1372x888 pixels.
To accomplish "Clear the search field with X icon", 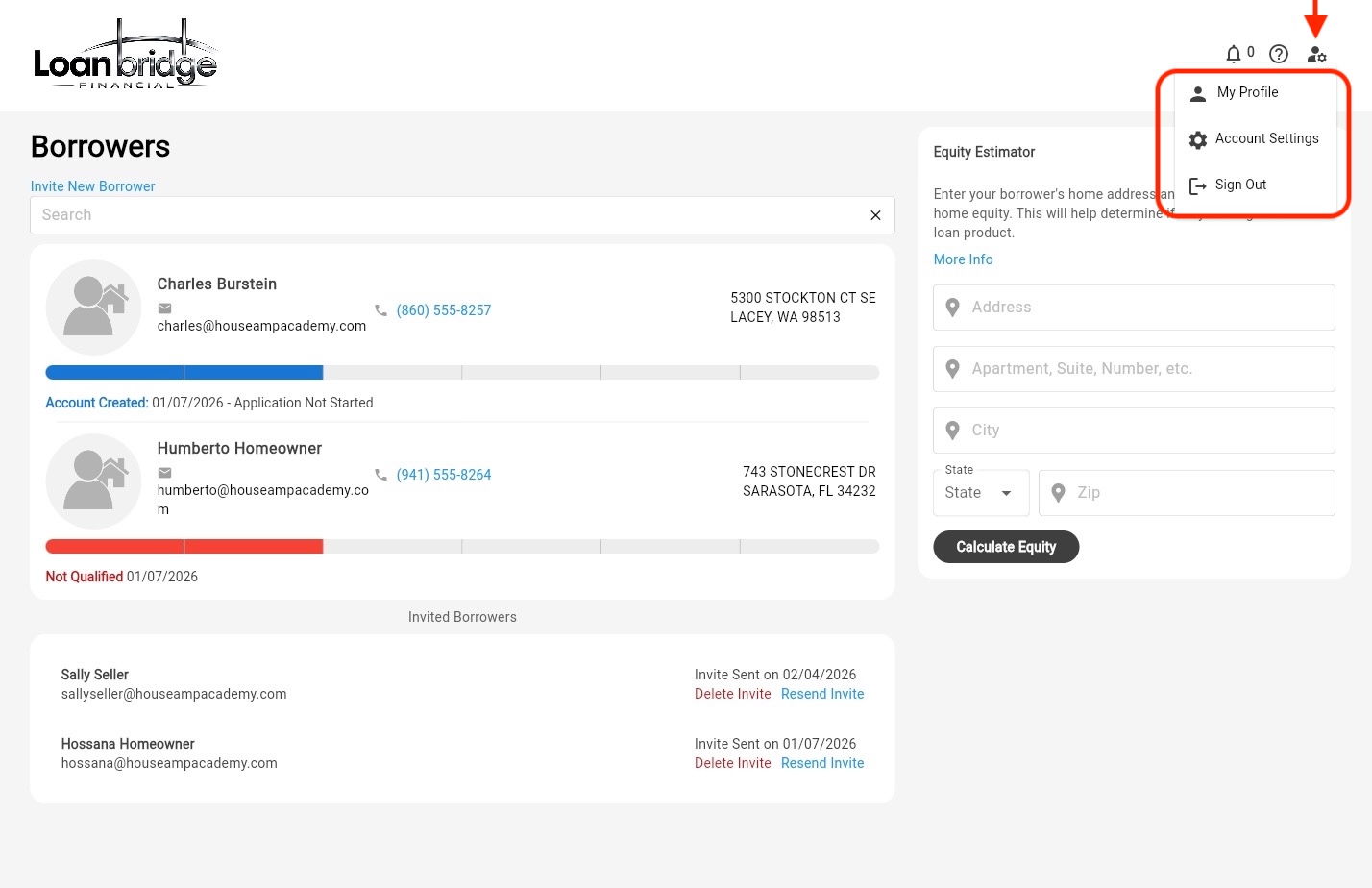I will (875, 215).
